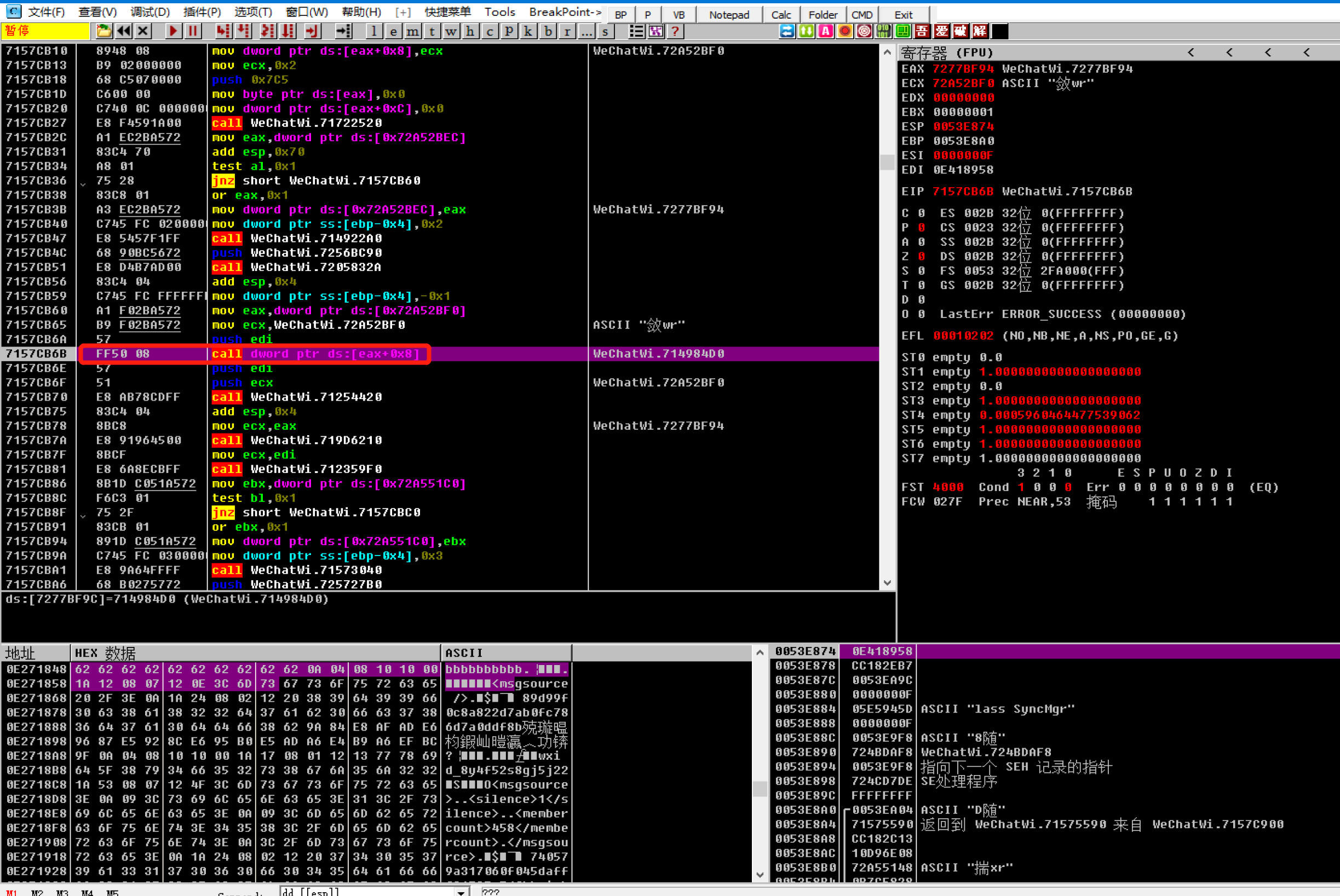Click the blue swap arrows plugin icon
Image resolution: width=1340 pixels, height=896 pixels.
pyautogui.click(x=787, y=31)
